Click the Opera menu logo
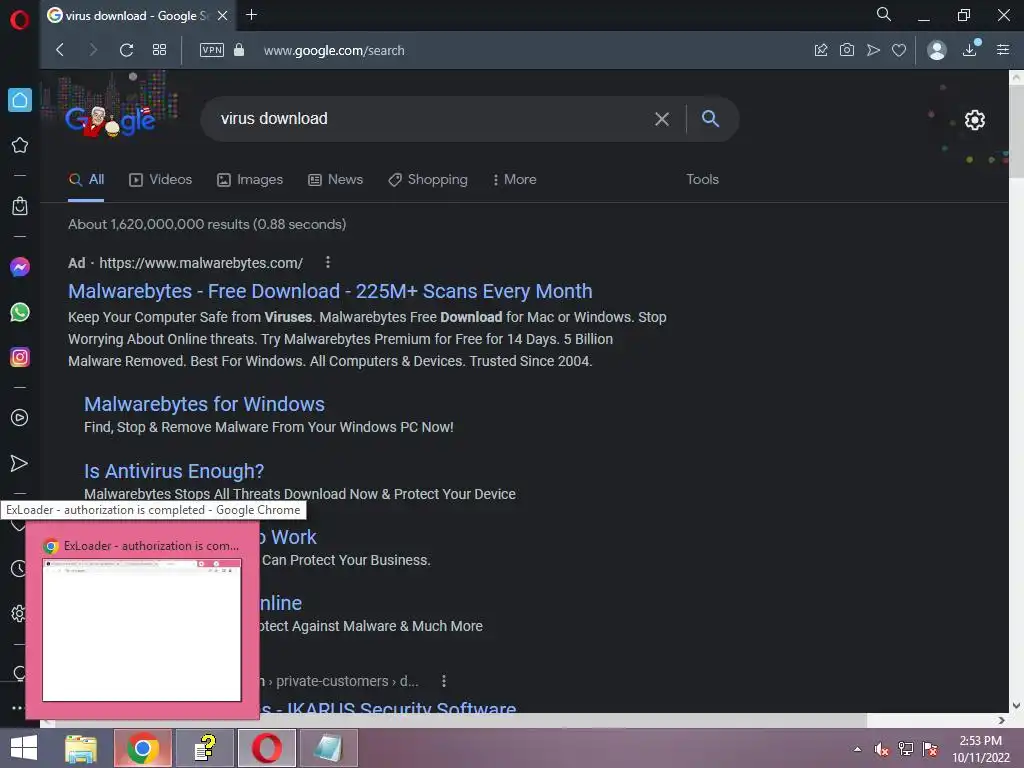 tap(20, 20)
